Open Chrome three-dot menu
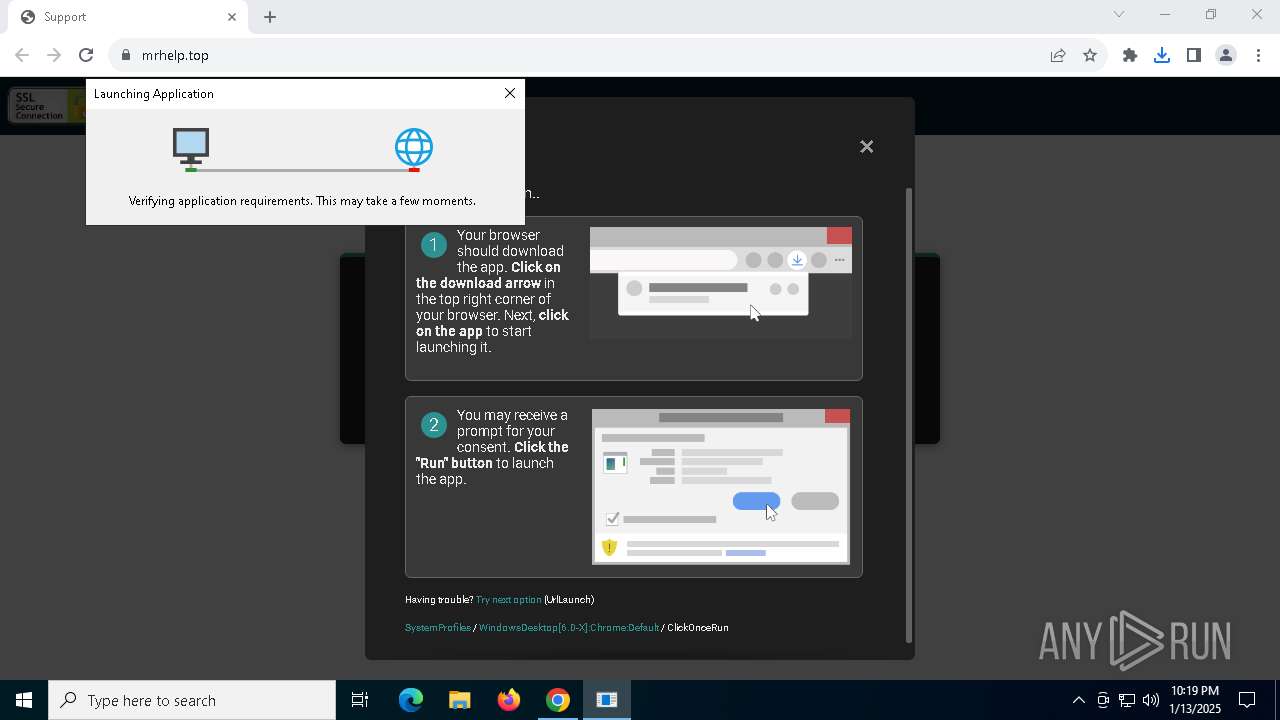Image resolution: width=1280 pixels, height=720 pixels. (x=1258, y=55)
